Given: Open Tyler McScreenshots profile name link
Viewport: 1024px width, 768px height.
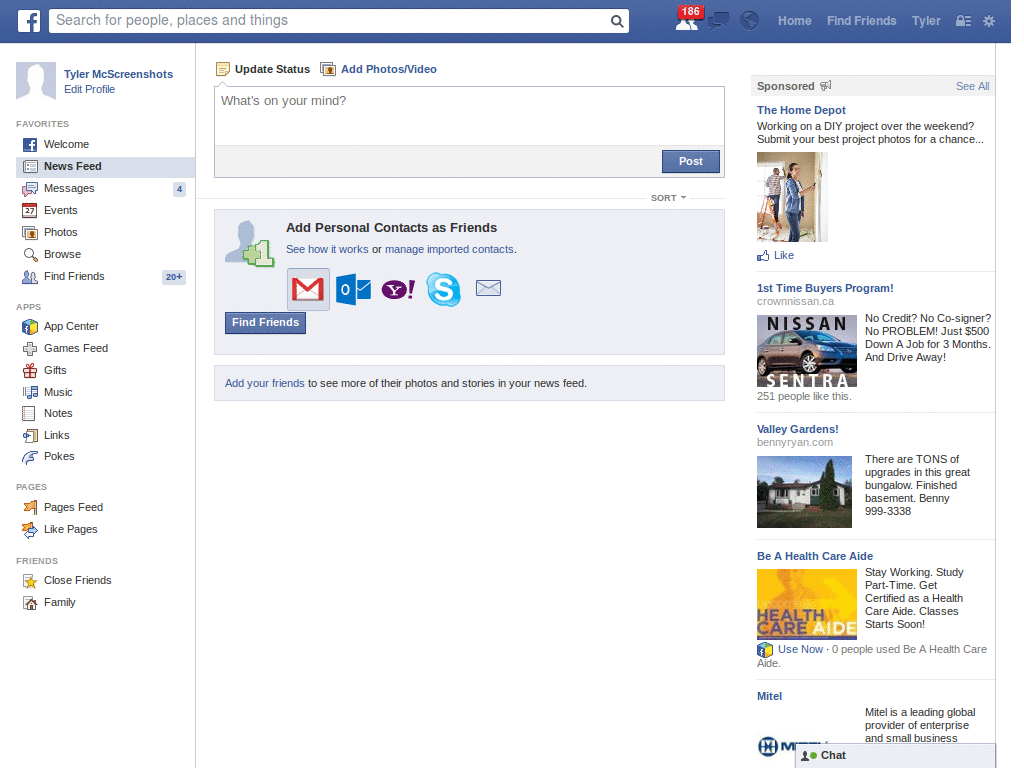Looking at the screenshot, I should (118, 74).
